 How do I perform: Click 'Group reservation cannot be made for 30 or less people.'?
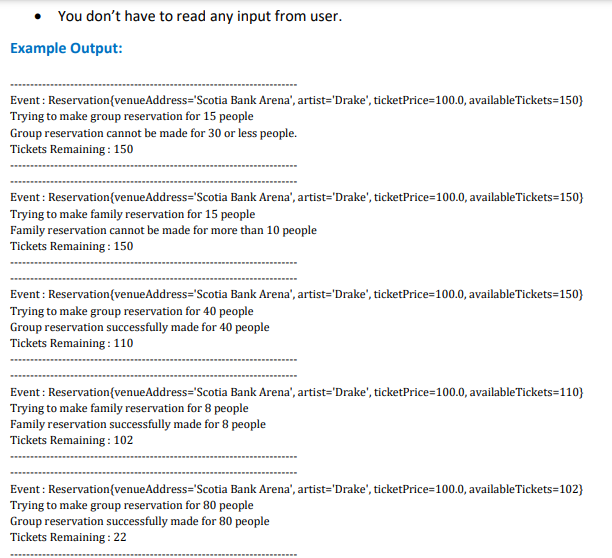[x=153, y=133]
